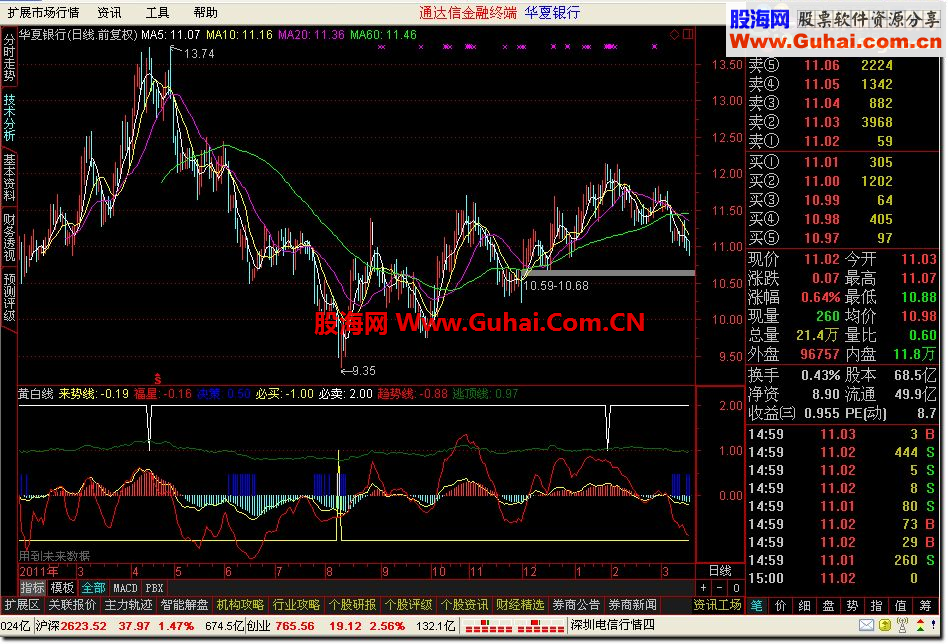Image resolution: width=948 pixels, height=644 pixels.
Task: Click 买⑤ bid price 10.97
Action: 822,238
